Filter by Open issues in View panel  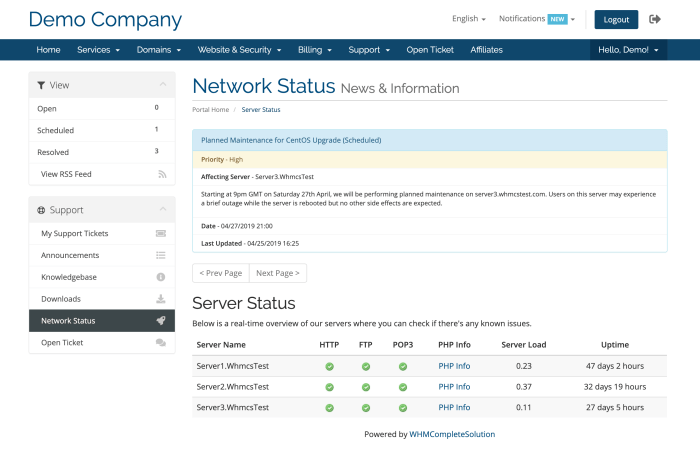click(x=102, y=109)
